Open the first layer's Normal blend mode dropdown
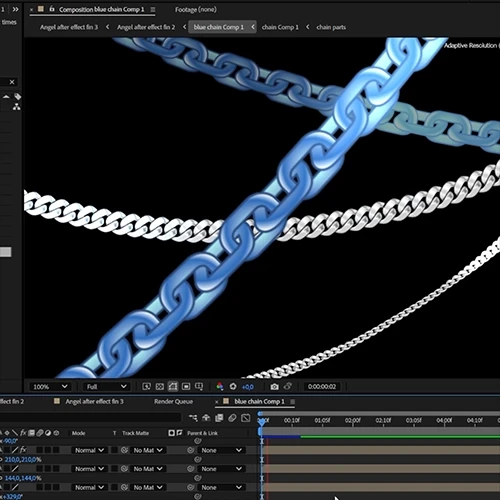The image size is (500, 500). (89, 450)
